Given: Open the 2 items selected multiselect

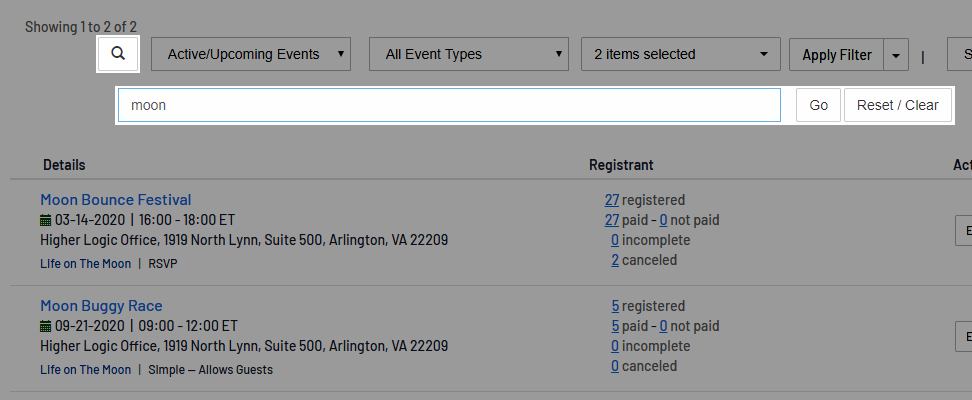Looking at the screenshot, I should (x=681, y=54).
